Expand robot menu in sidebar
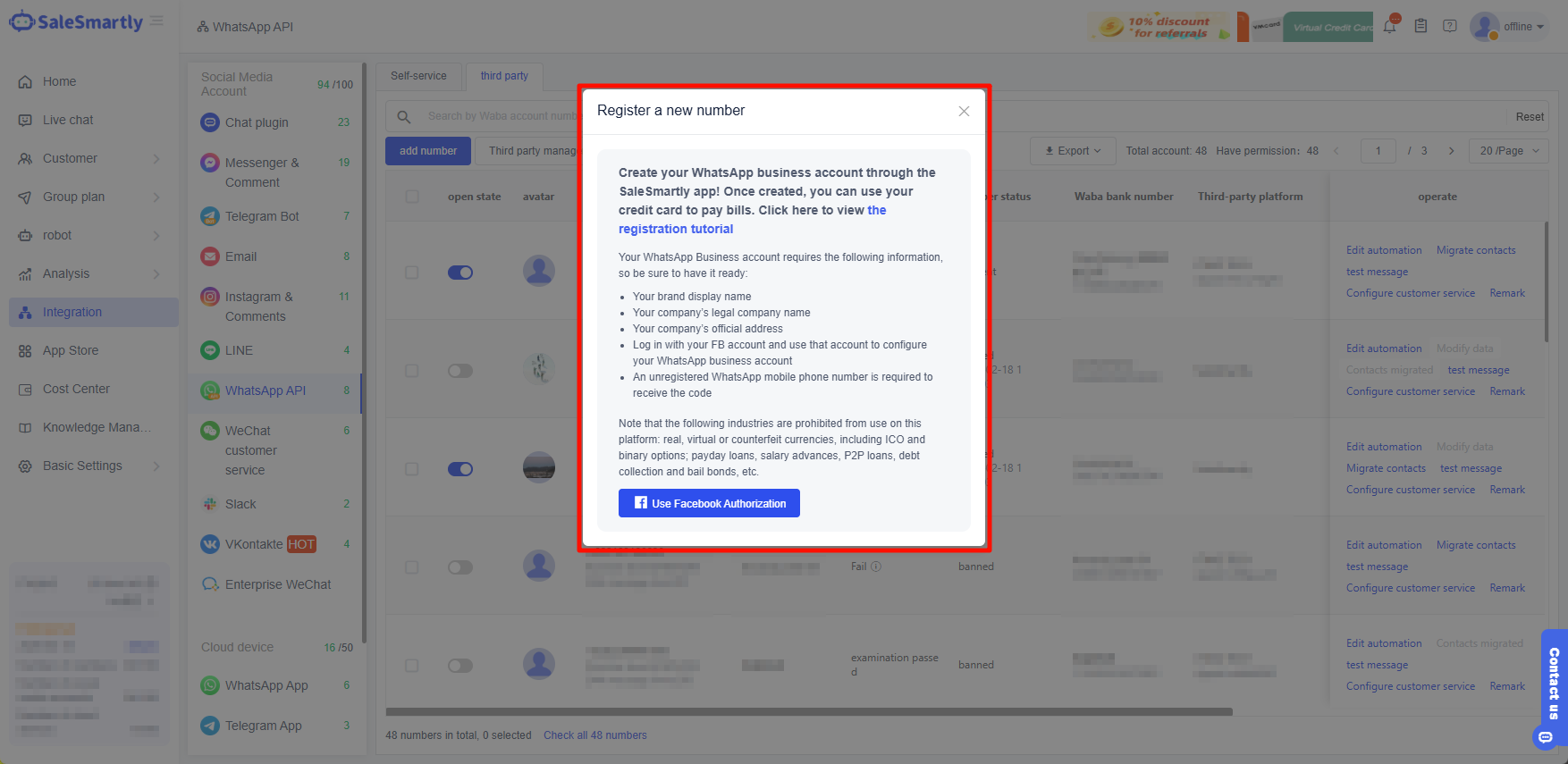 (93, 235)
